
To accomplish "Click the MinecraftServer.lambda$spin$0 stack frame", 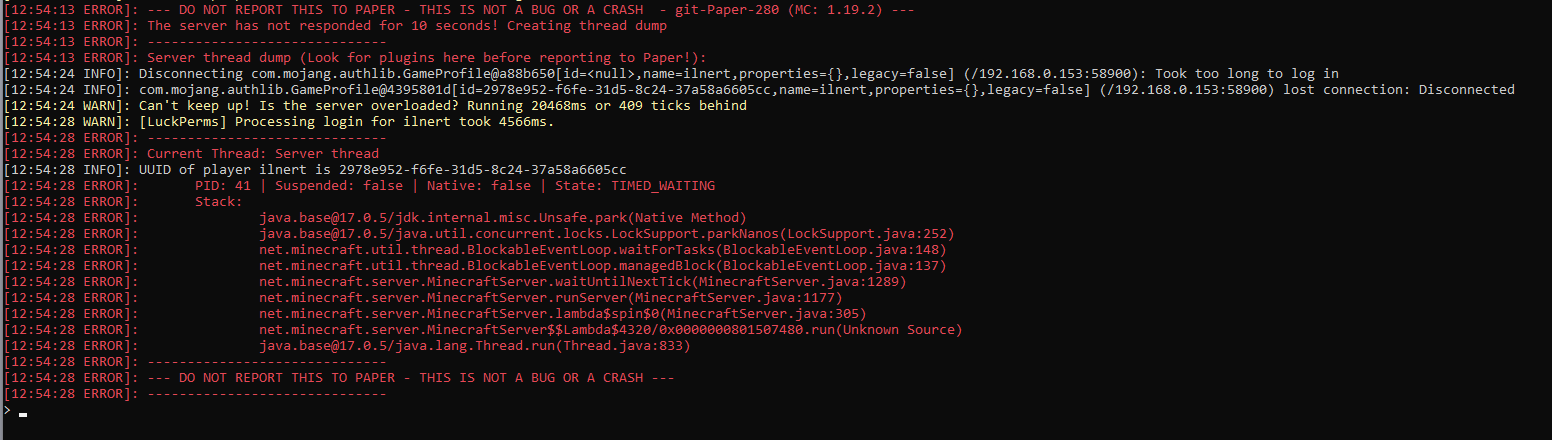I will click(427, 314).
